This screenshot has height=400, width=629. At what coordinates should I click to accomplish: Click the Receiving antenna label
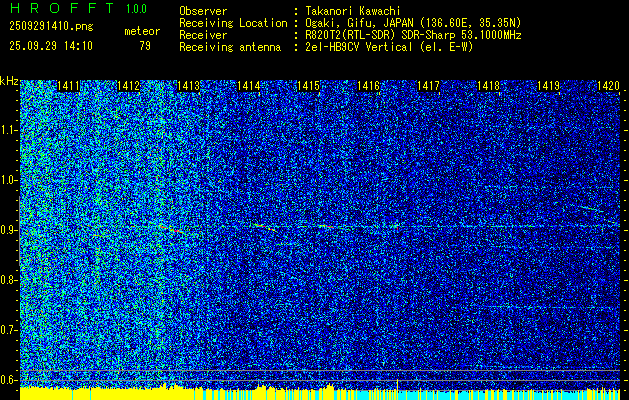coord(230,47)
